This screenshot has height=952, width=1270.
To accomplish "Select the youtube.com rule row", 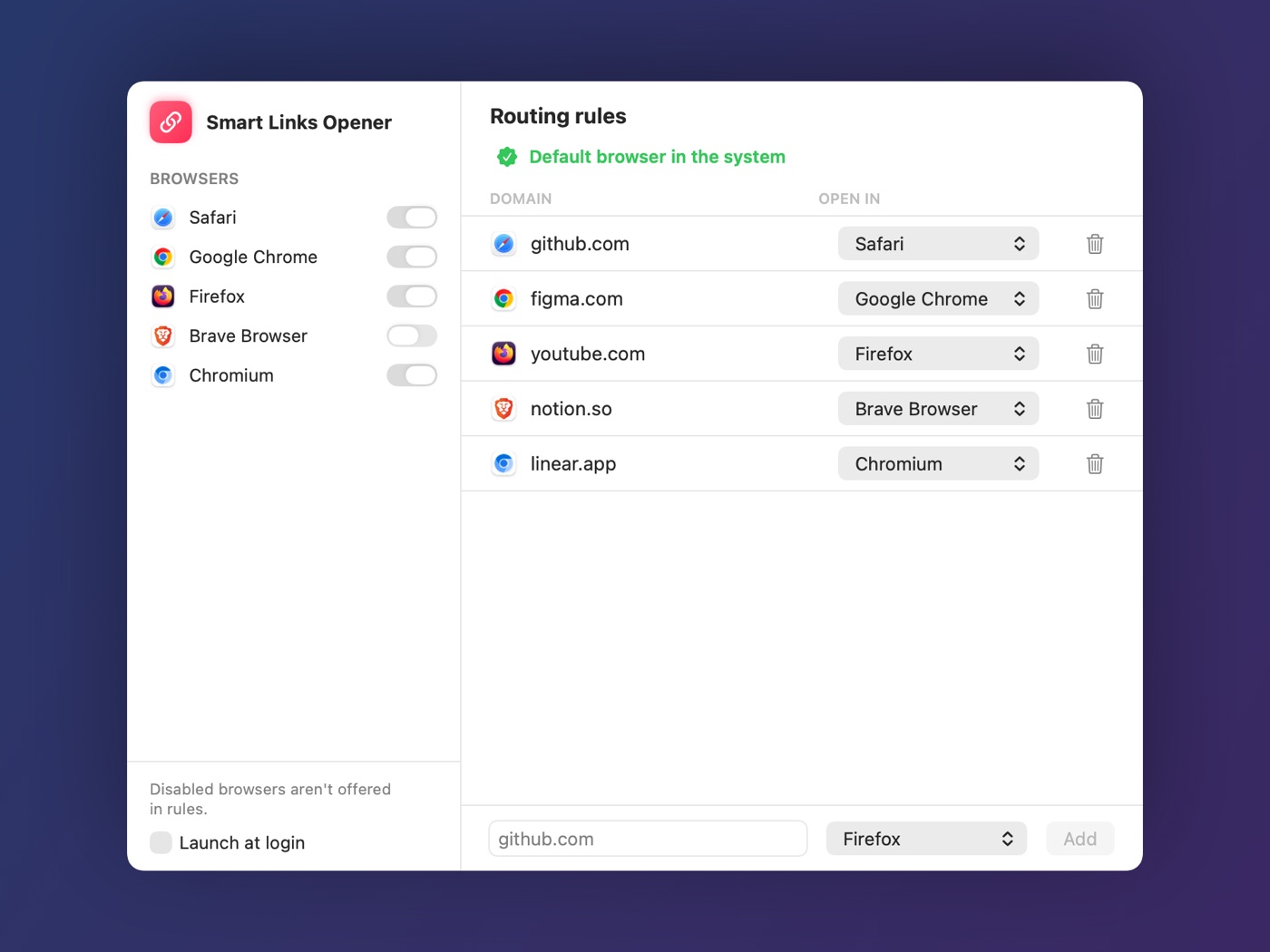I will 802,354.
